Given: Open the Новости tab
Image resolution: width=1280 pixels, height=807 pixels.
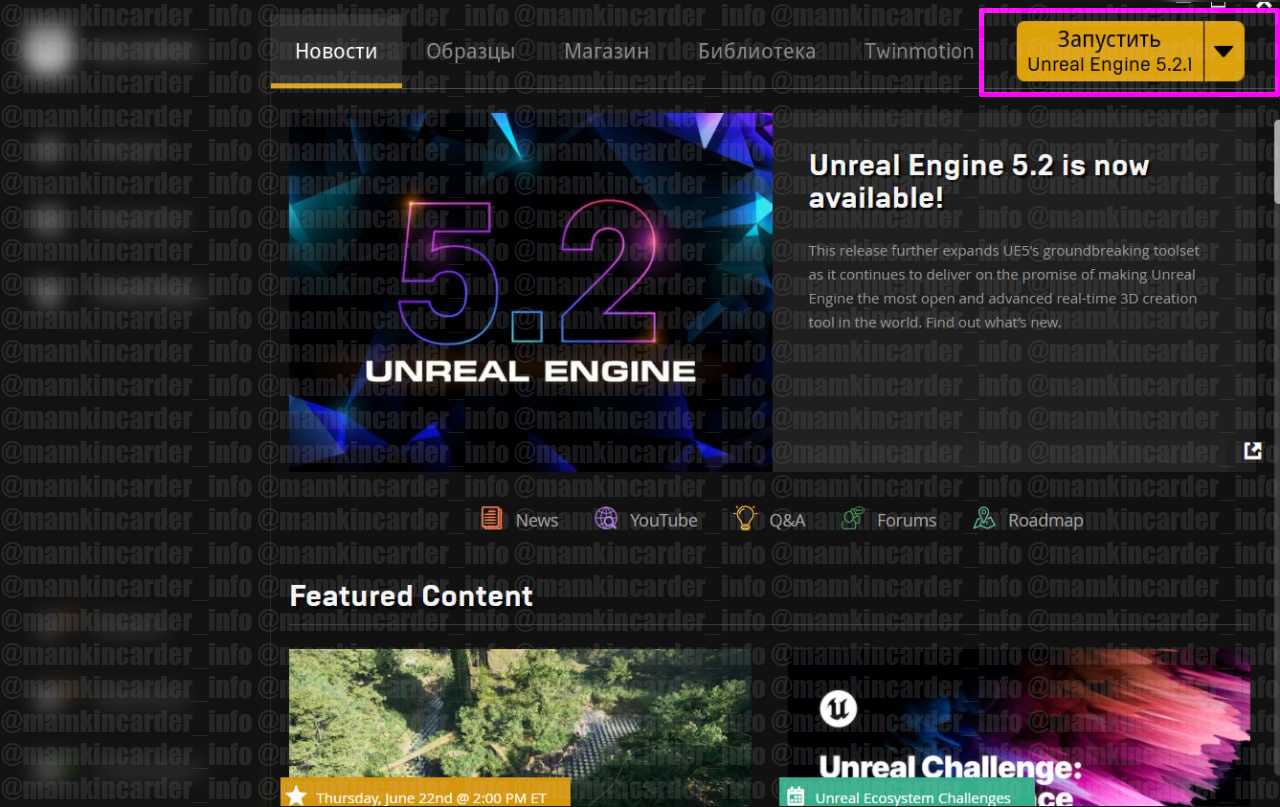Looking at the screenshot, I should (x=336, y=51).
